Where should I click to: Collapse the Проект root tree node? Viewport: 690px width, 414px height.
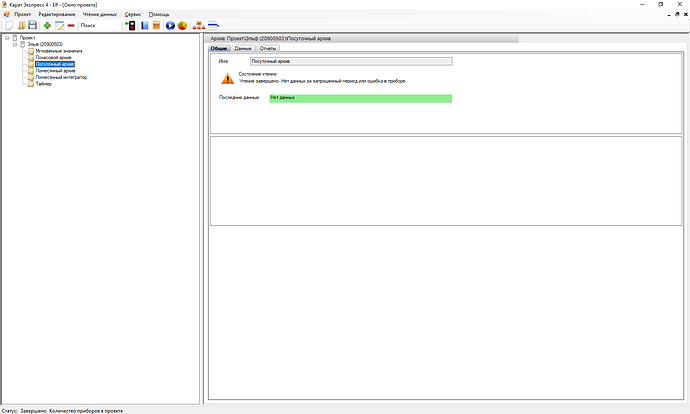click(7, 37)
